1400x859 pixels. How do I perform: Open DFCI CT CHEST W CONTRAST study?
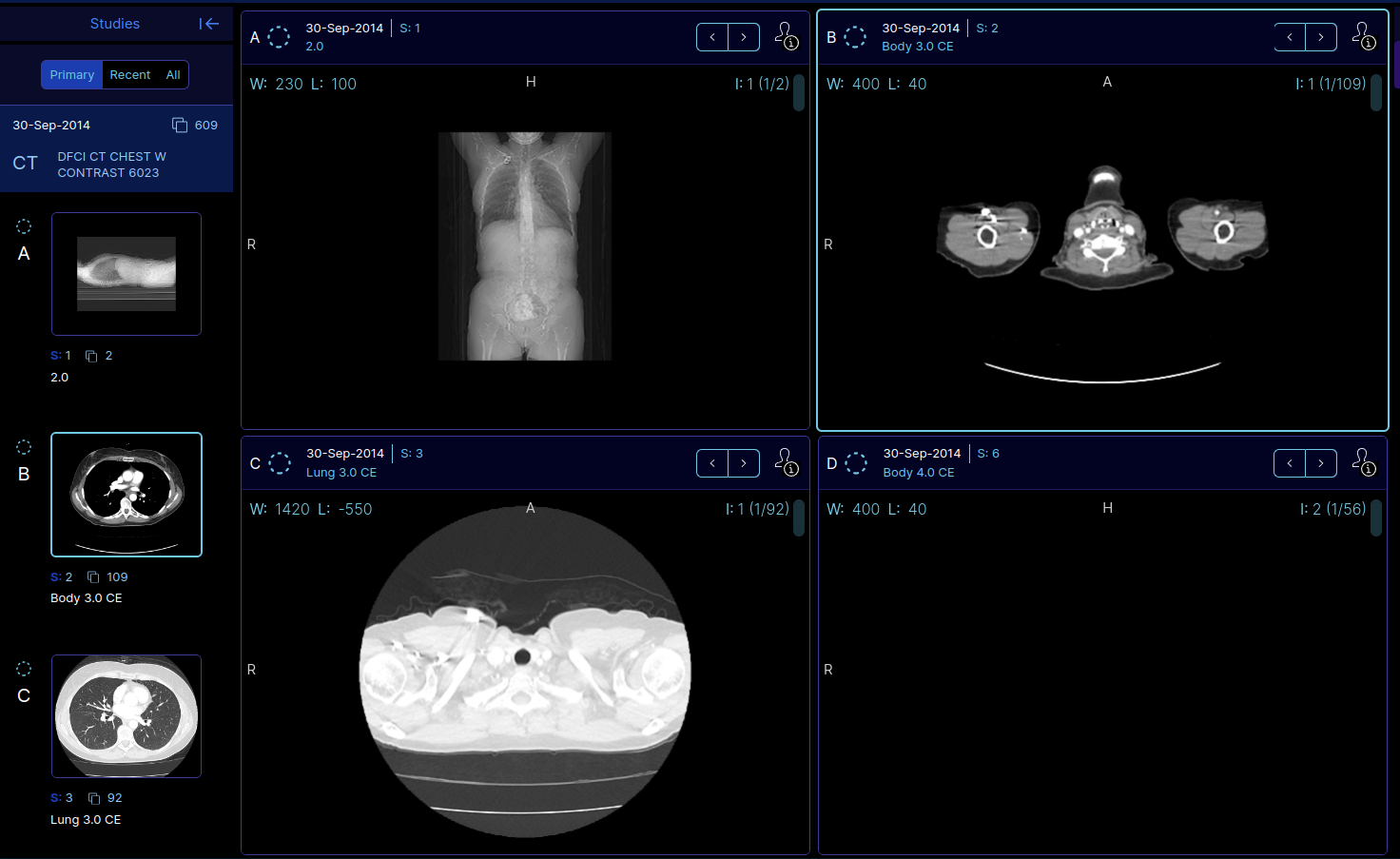coord(111,165)
